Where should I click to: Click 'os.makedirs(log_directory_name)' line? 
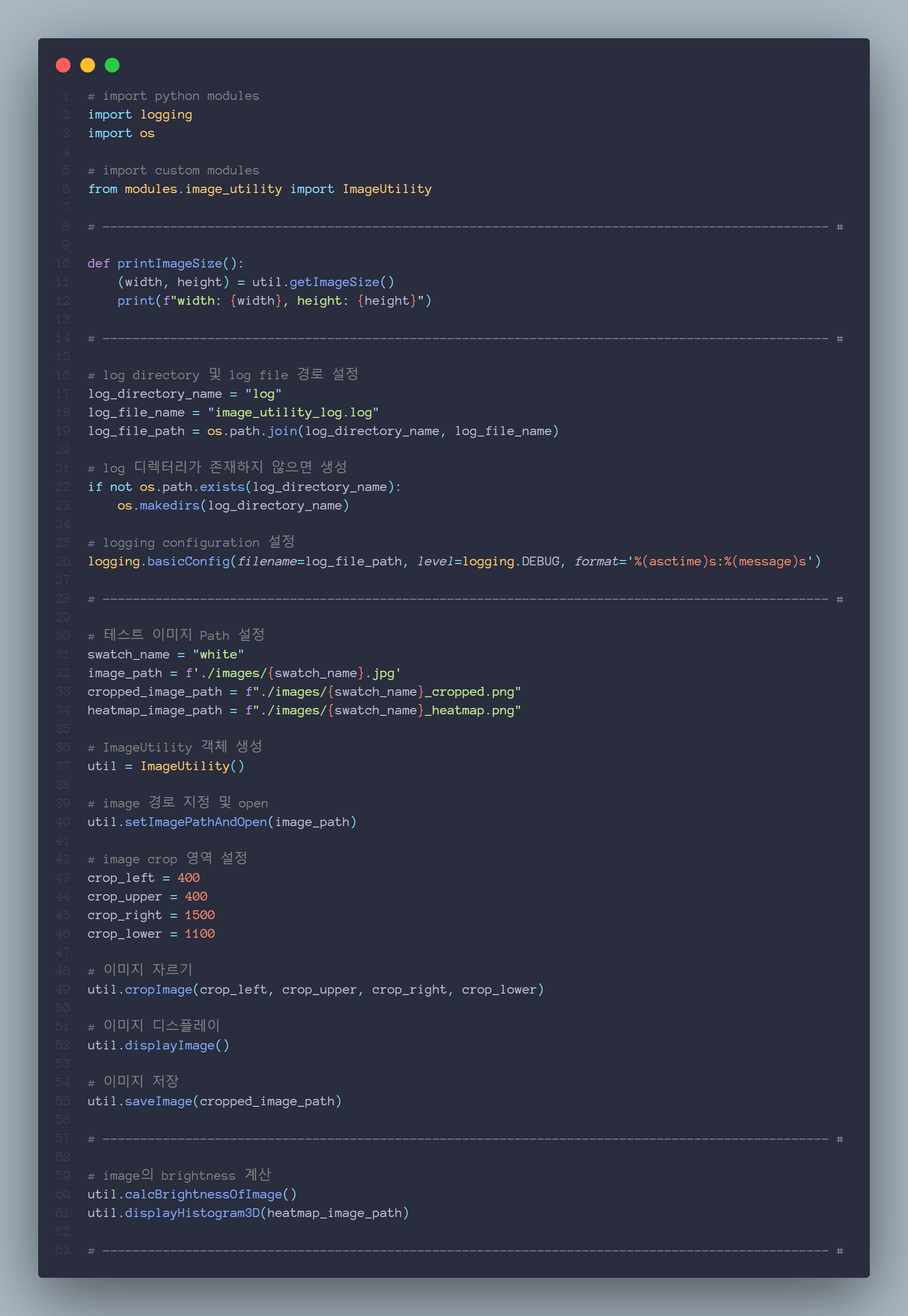point(233,506)
